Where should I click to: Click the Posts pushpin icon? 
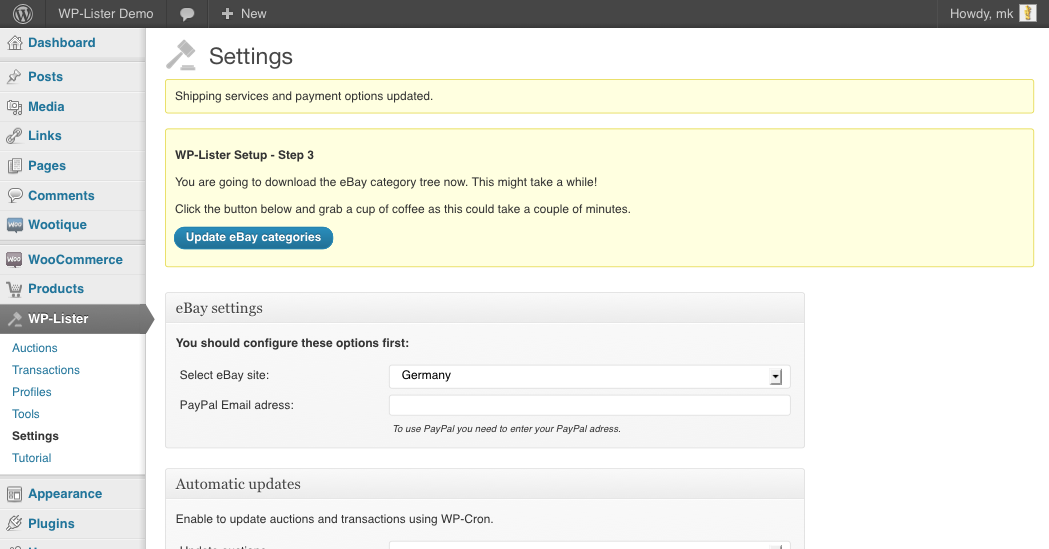click(x=15, y=77)
